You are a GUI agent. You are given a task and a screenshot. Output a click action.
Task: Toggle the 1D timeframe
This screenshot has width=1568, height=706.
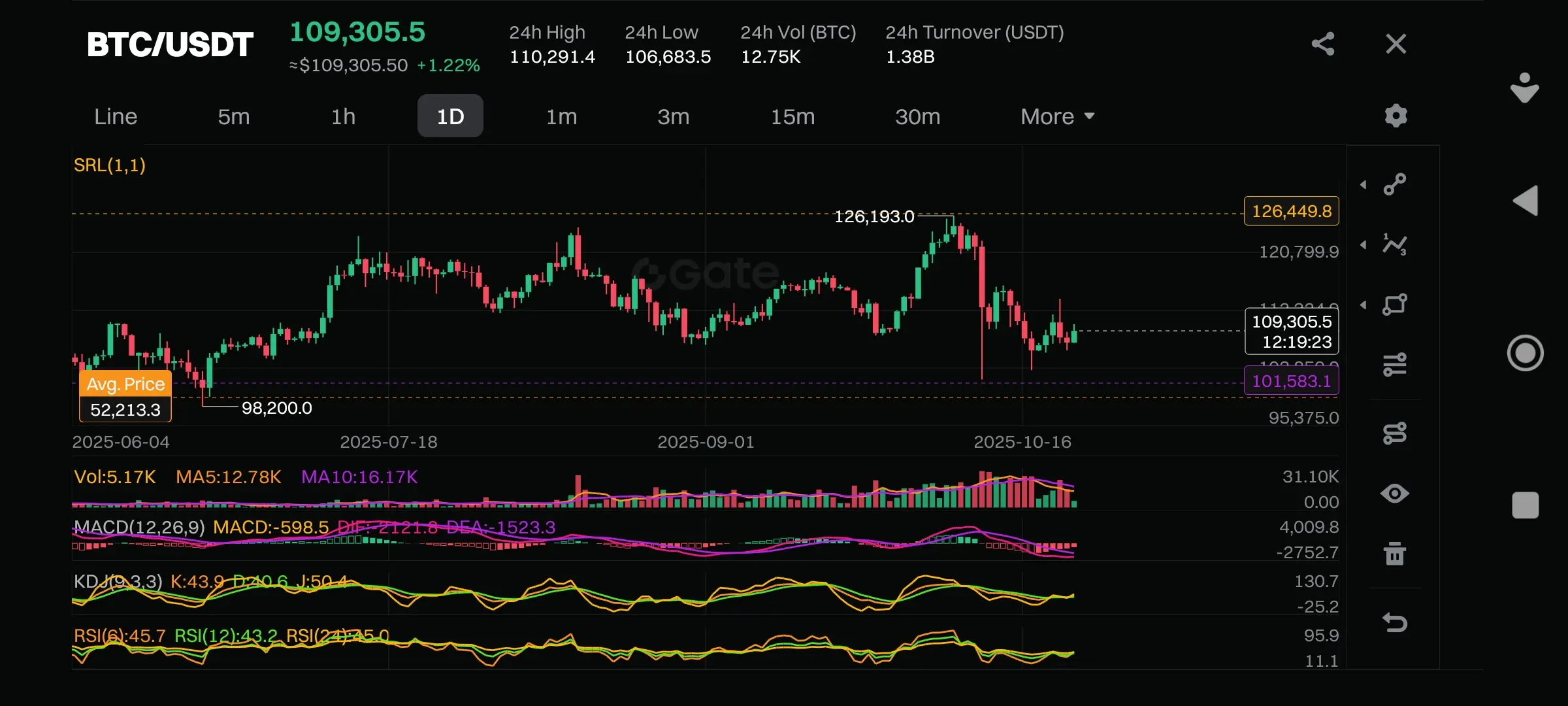pyautogui.click(x=450, y=116)
